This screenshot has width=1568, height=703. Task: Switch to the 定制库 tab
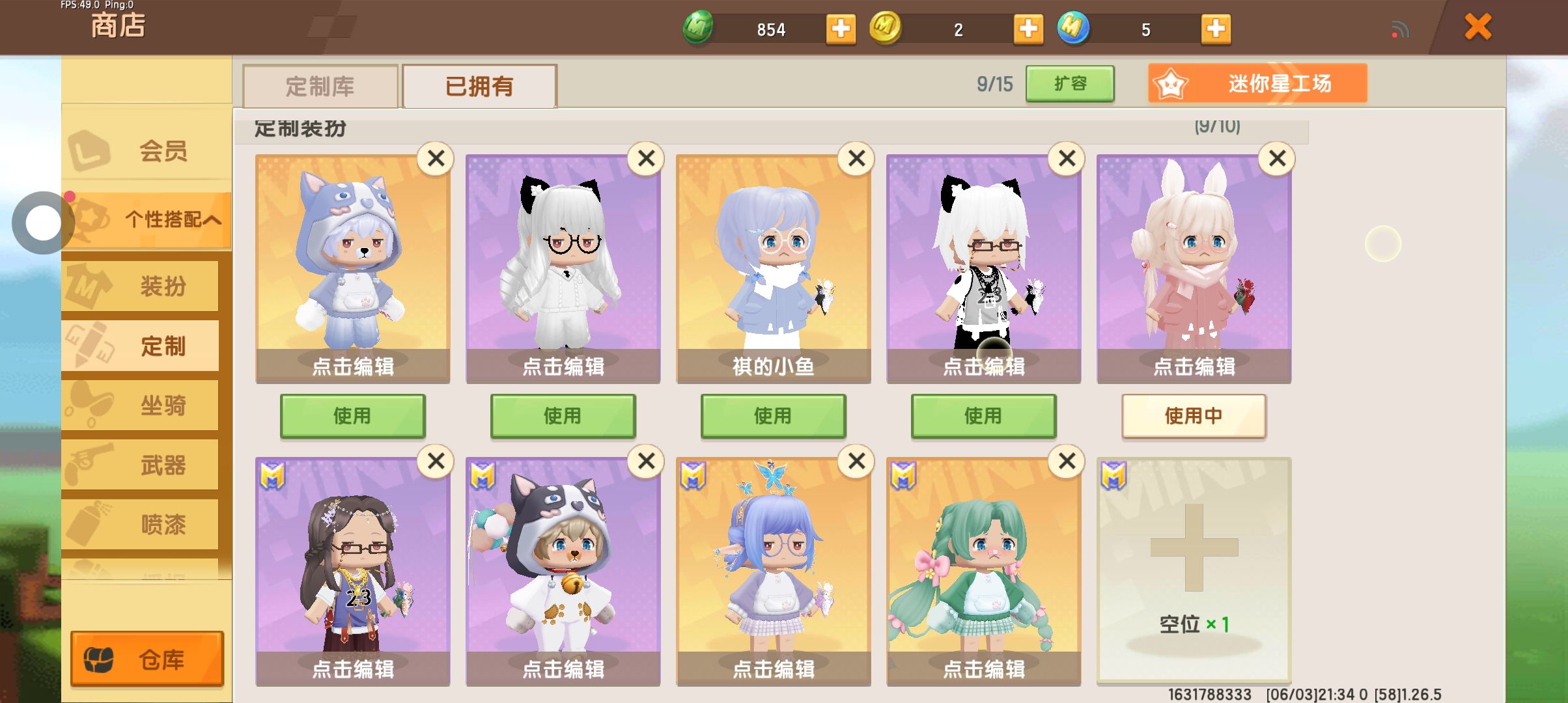click(x=320, y=86)
